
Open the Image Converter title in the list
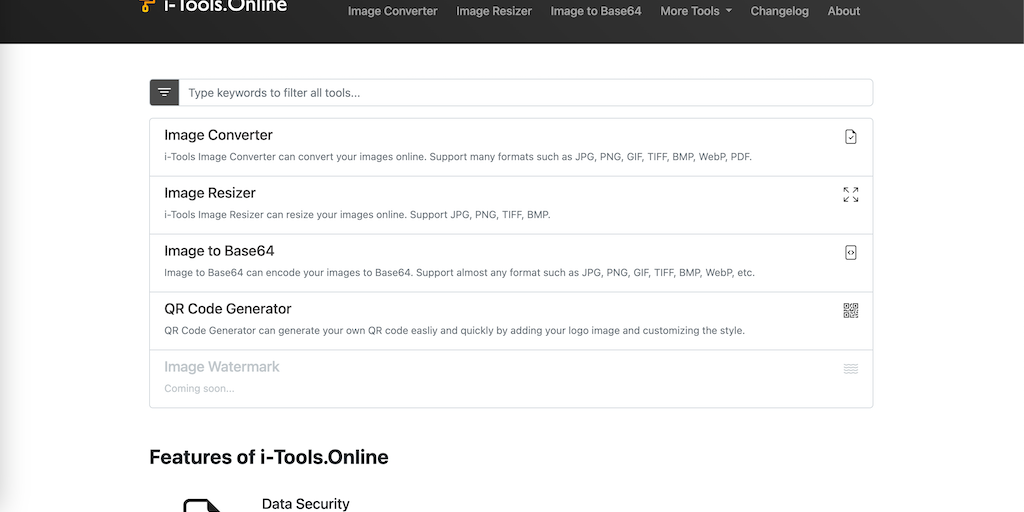pyautogui.click(x=218, y=135)
